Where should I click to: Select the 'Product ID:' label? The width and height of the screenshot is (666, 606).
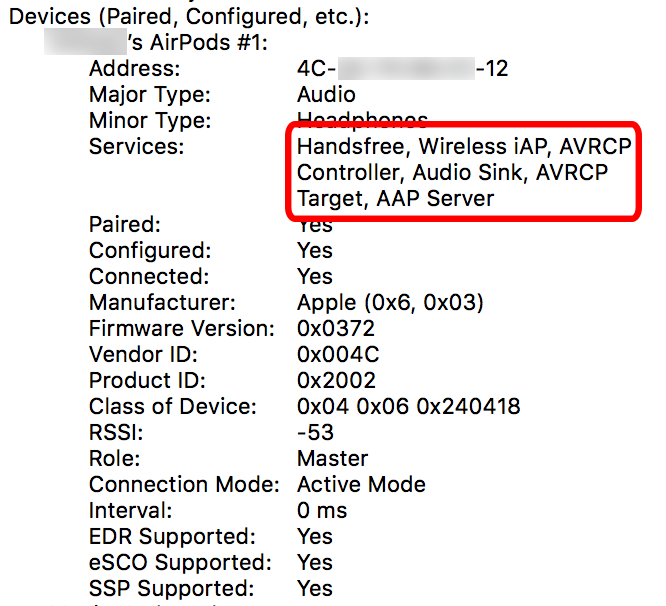tap(147, 380)
